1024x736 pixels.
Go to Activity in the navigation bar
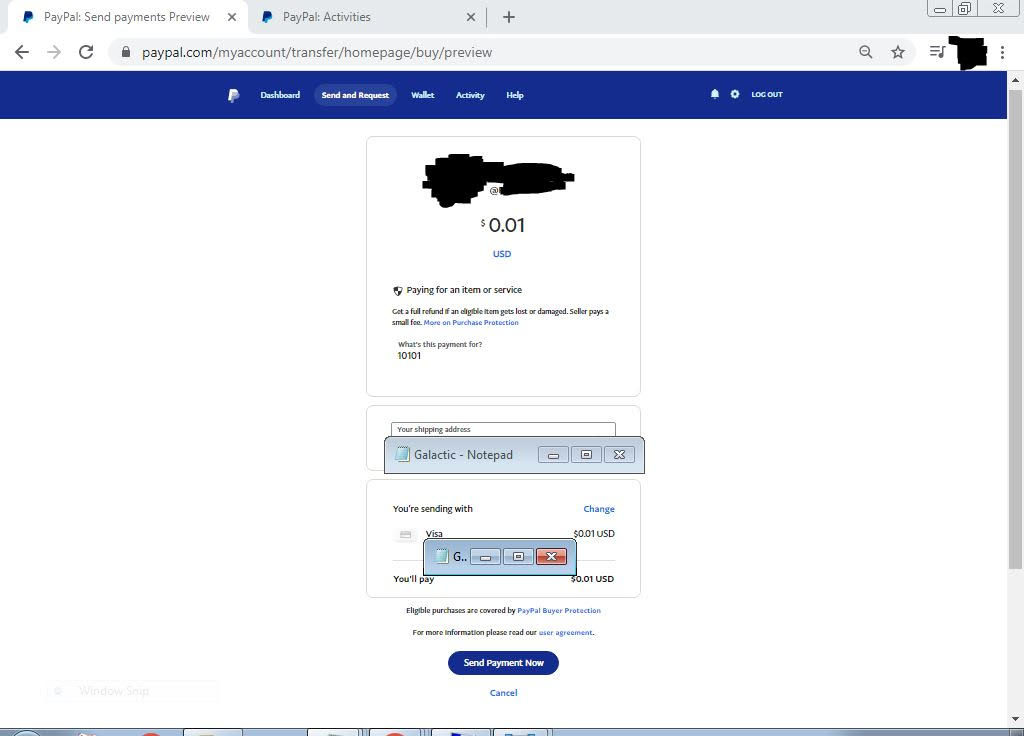point(470,95)
